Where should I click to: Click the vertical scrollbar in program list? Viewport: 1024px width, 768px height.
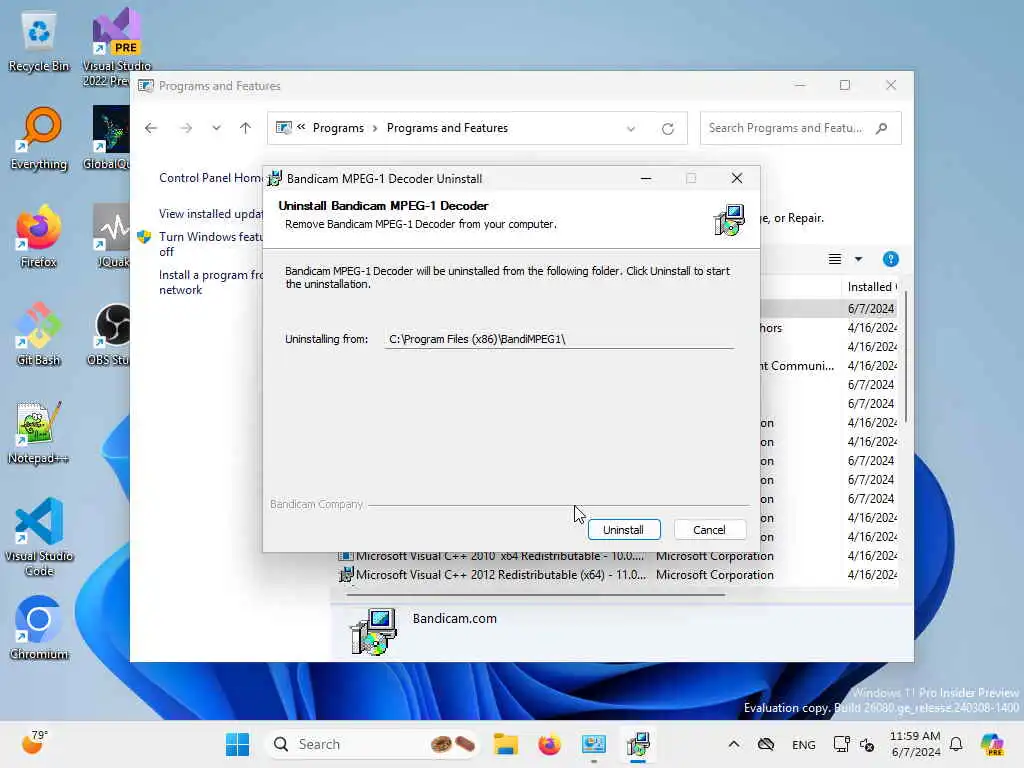point(906,357)
